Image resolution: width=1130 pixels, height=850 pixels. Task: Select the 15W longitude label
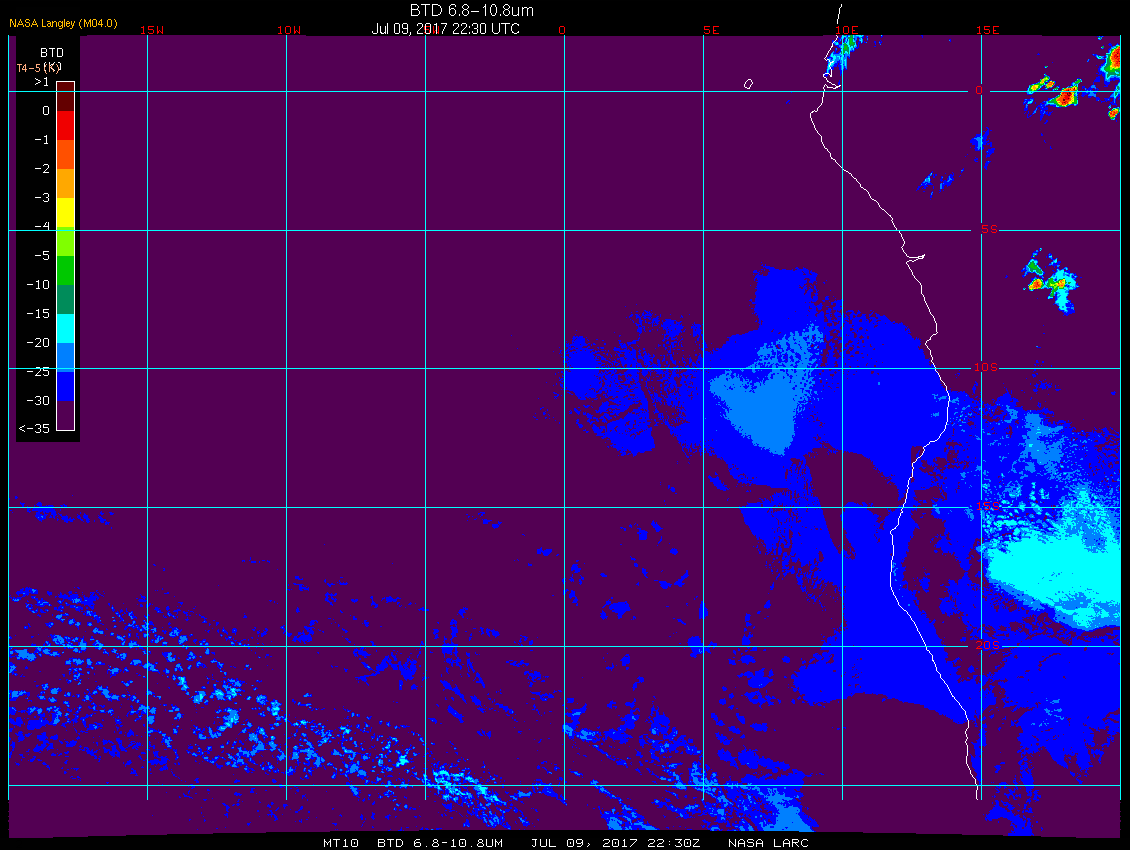[152, 30]
